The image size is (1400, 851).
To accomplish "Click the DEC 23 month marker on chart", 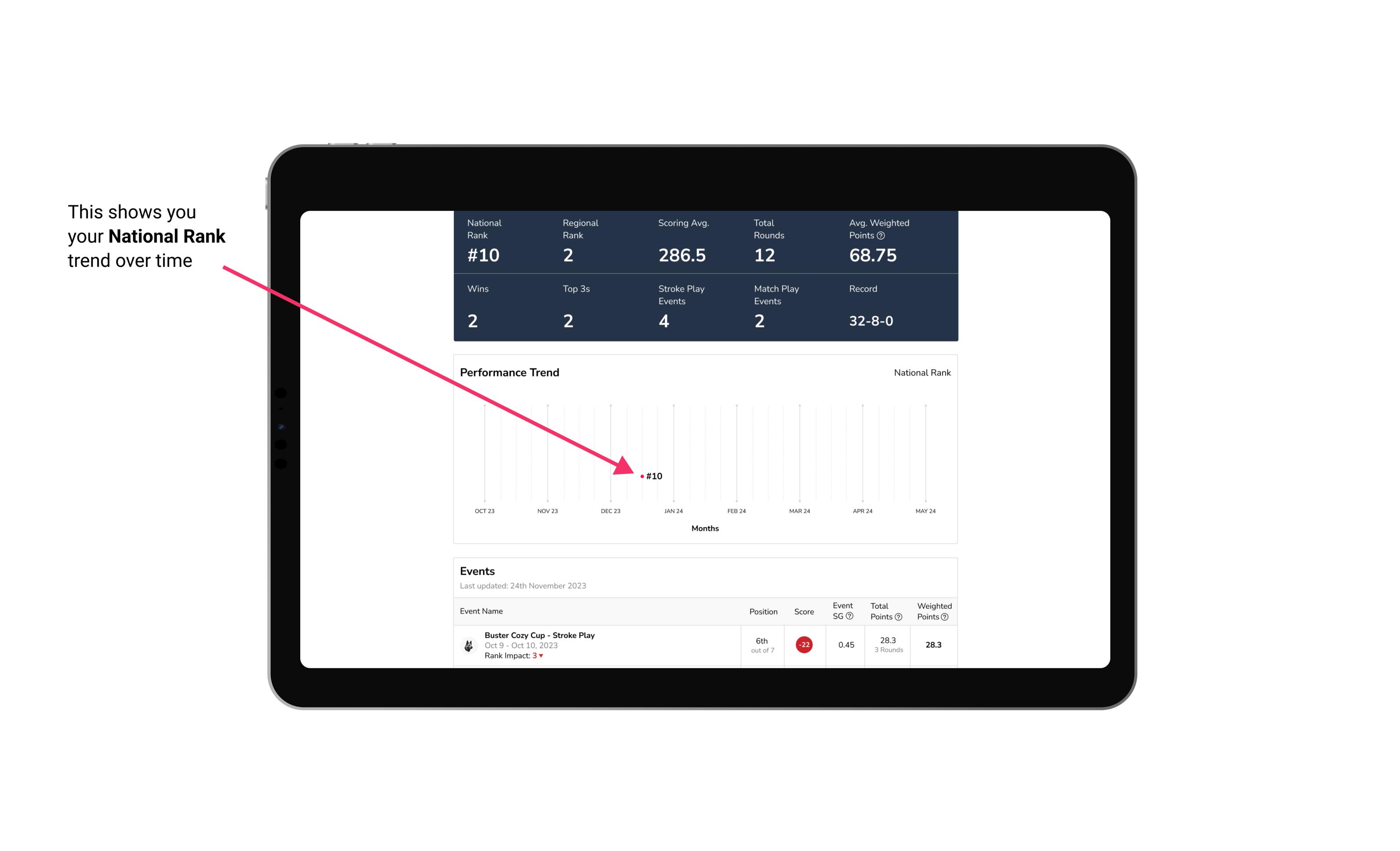I will pos(611,510).
